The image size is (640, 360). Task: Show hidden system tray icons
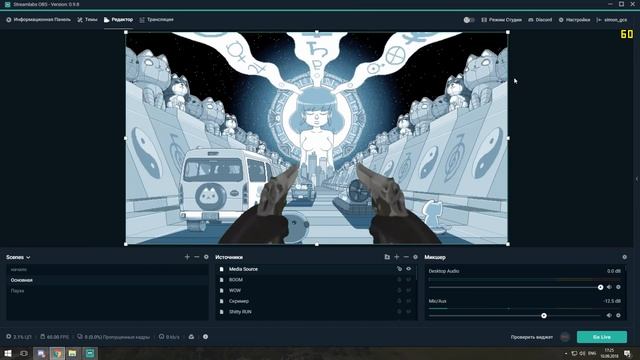pyautogui.click(x=566, y=353)
